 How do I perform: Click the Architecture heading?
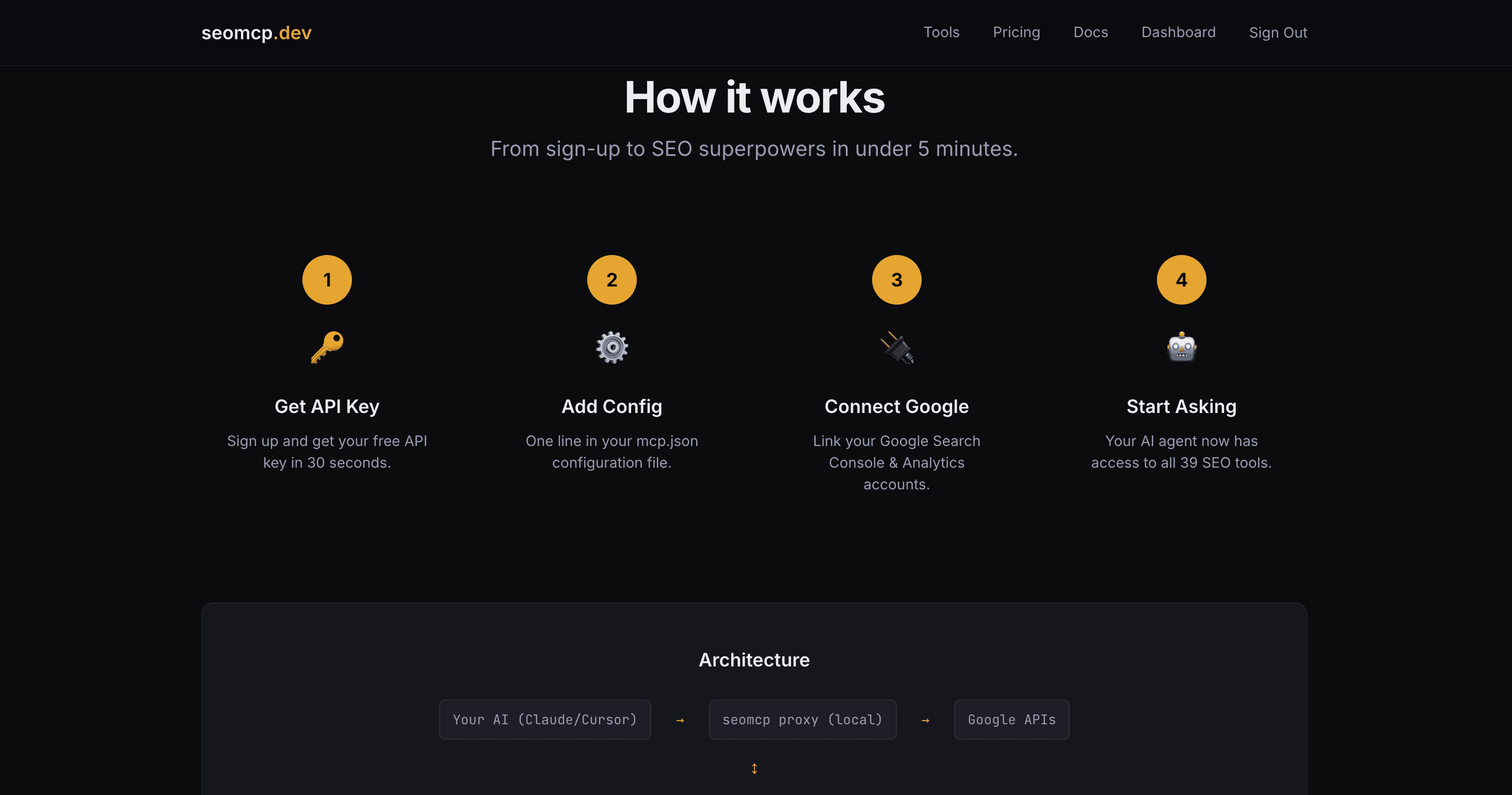[753, 659]
